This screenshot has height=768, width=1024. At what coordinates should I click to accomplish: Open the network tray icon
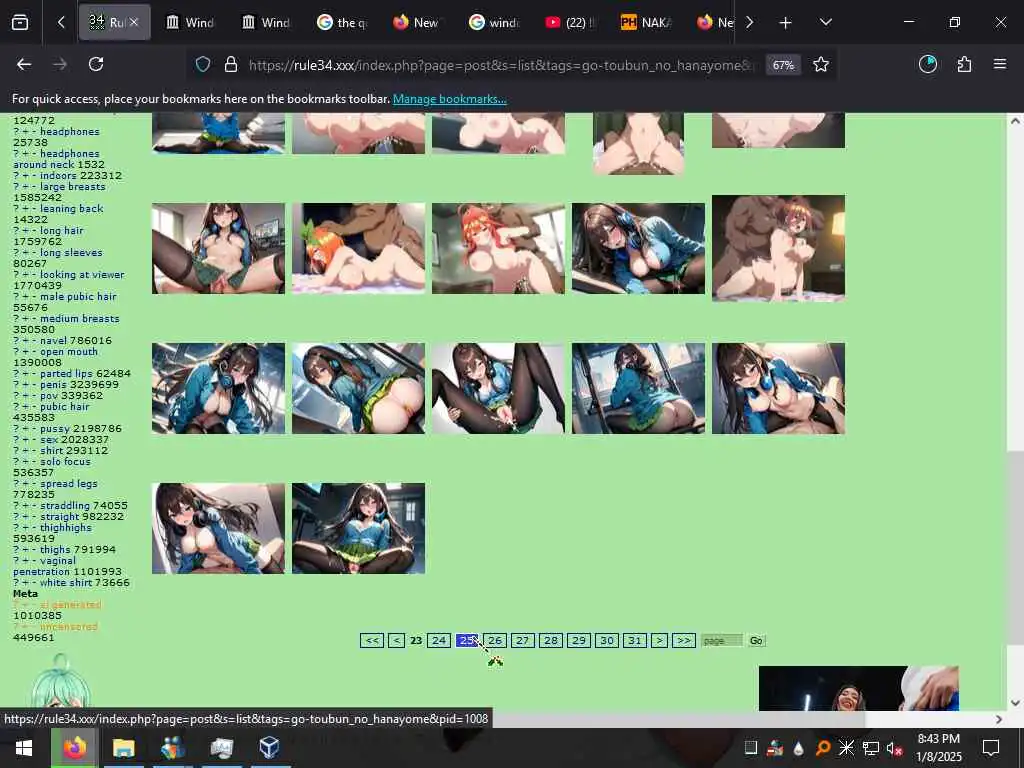871,748
